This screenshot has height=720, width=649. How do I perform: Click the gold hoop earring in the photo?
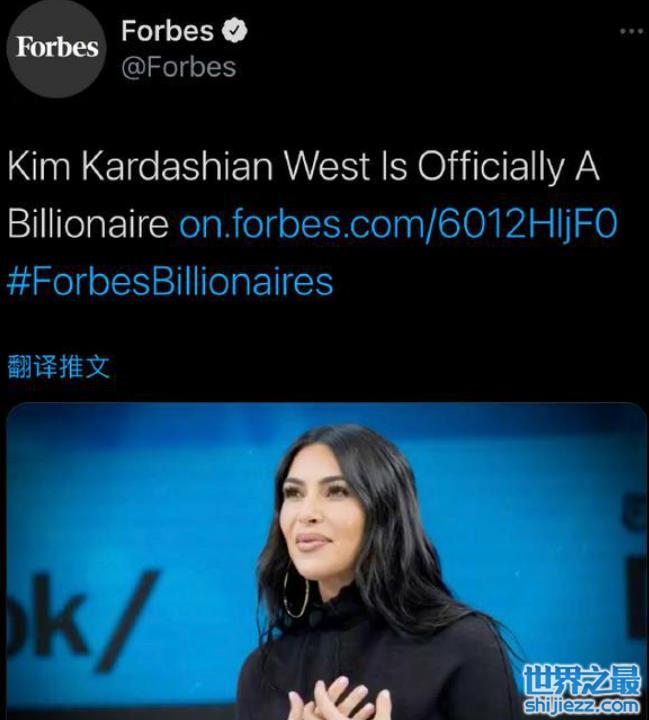(295, 592)
